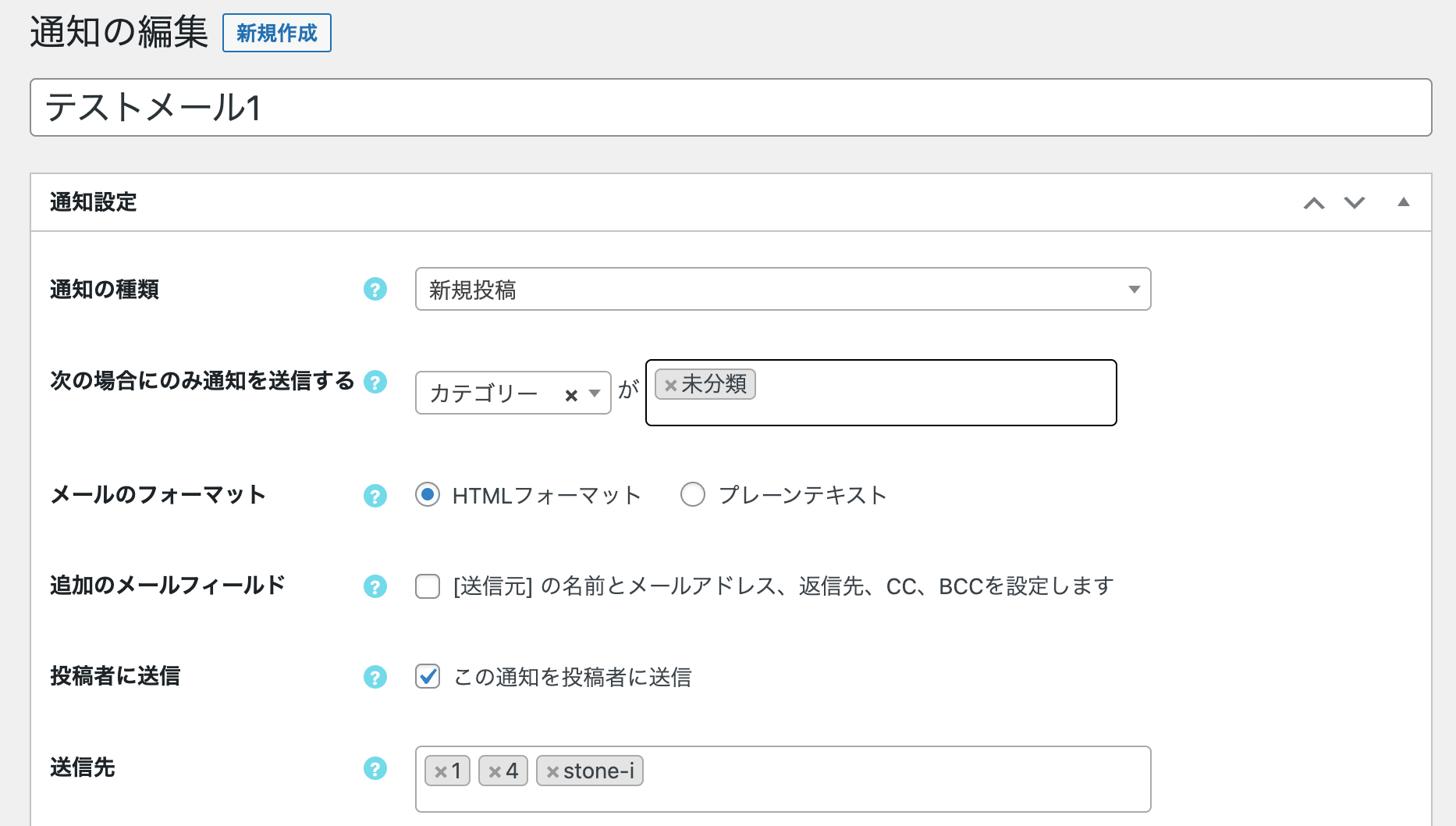Click the 送信先 label

coord(83,767)
